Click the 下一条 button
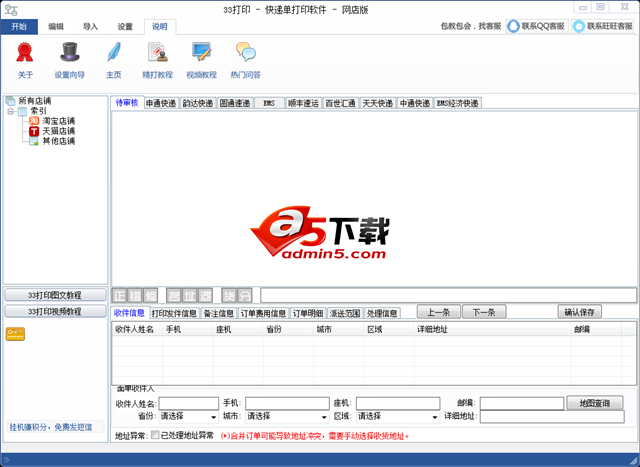Screen dimensions: 640x467 click(484, 312)
